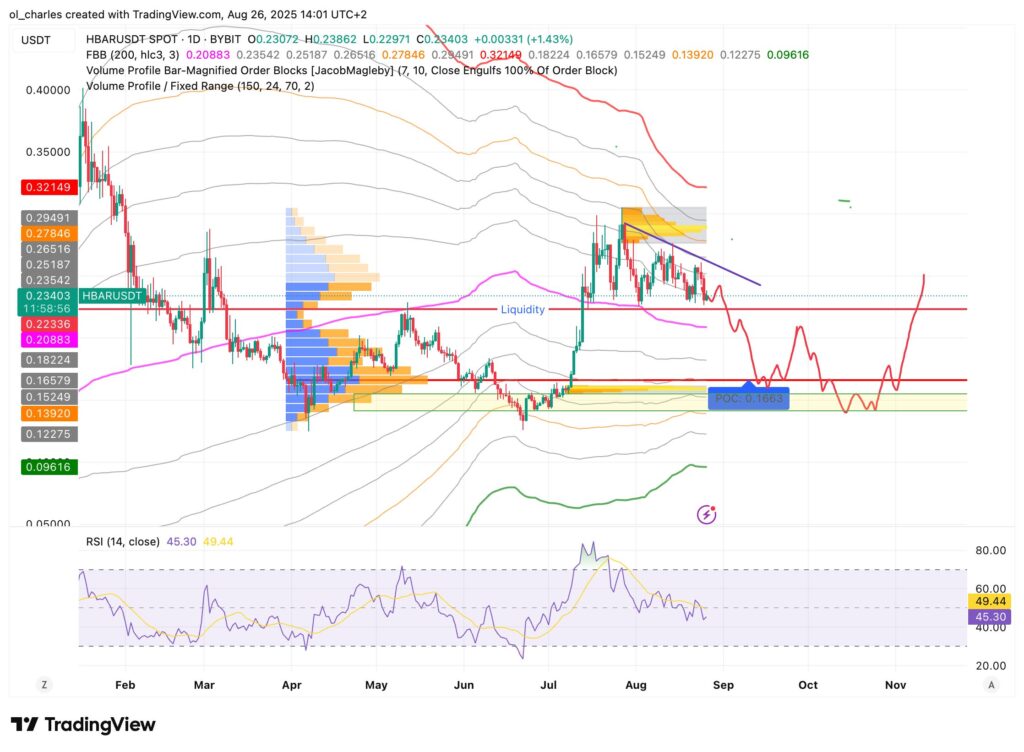Screen dimensions: 1024x752
Task: Select the Volume Profile / Fixed Range legend
Action: click(x=202, y=86)
